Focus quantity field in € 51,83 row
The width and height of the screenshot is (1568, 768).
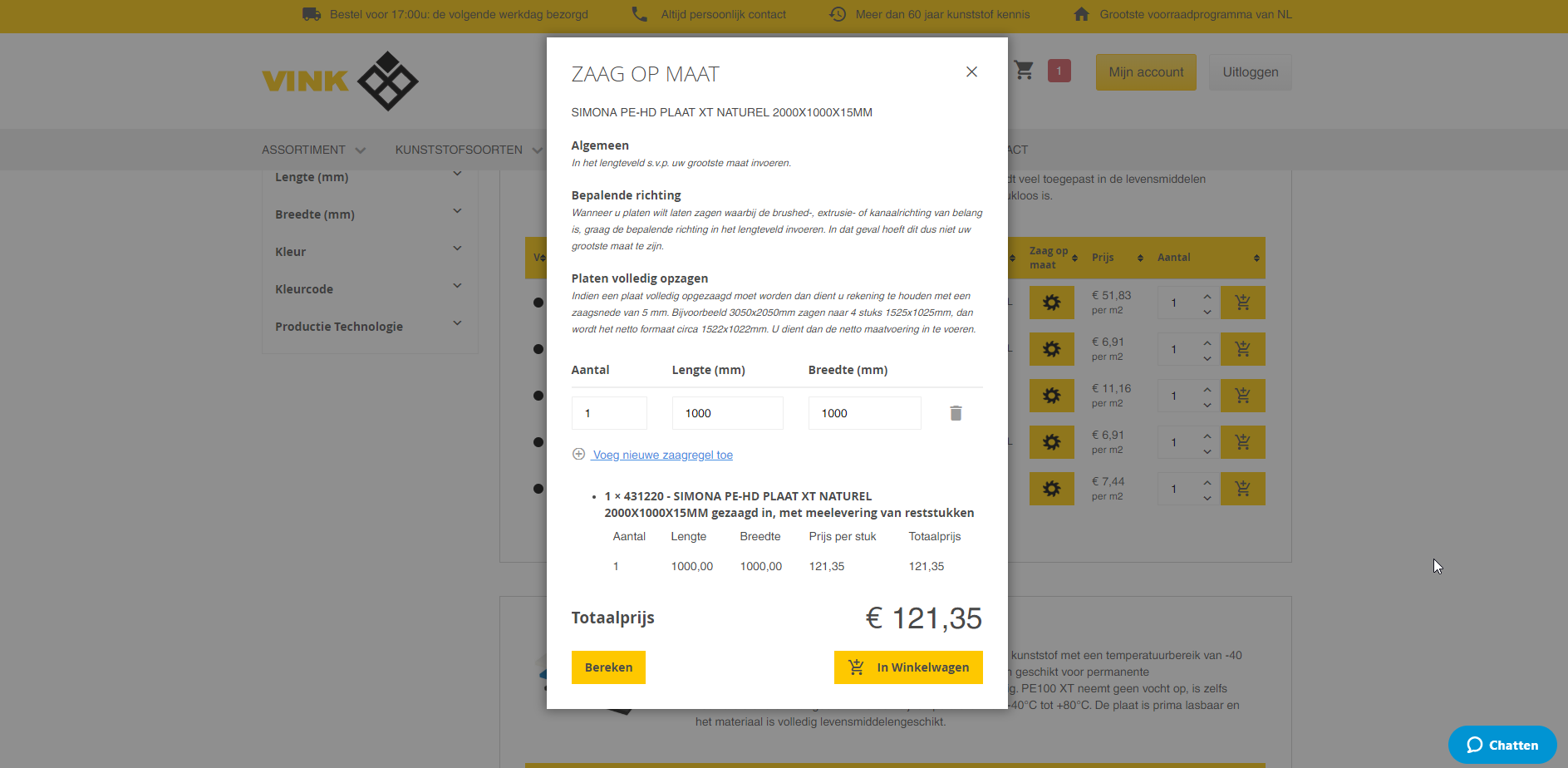pos(1178,303)
